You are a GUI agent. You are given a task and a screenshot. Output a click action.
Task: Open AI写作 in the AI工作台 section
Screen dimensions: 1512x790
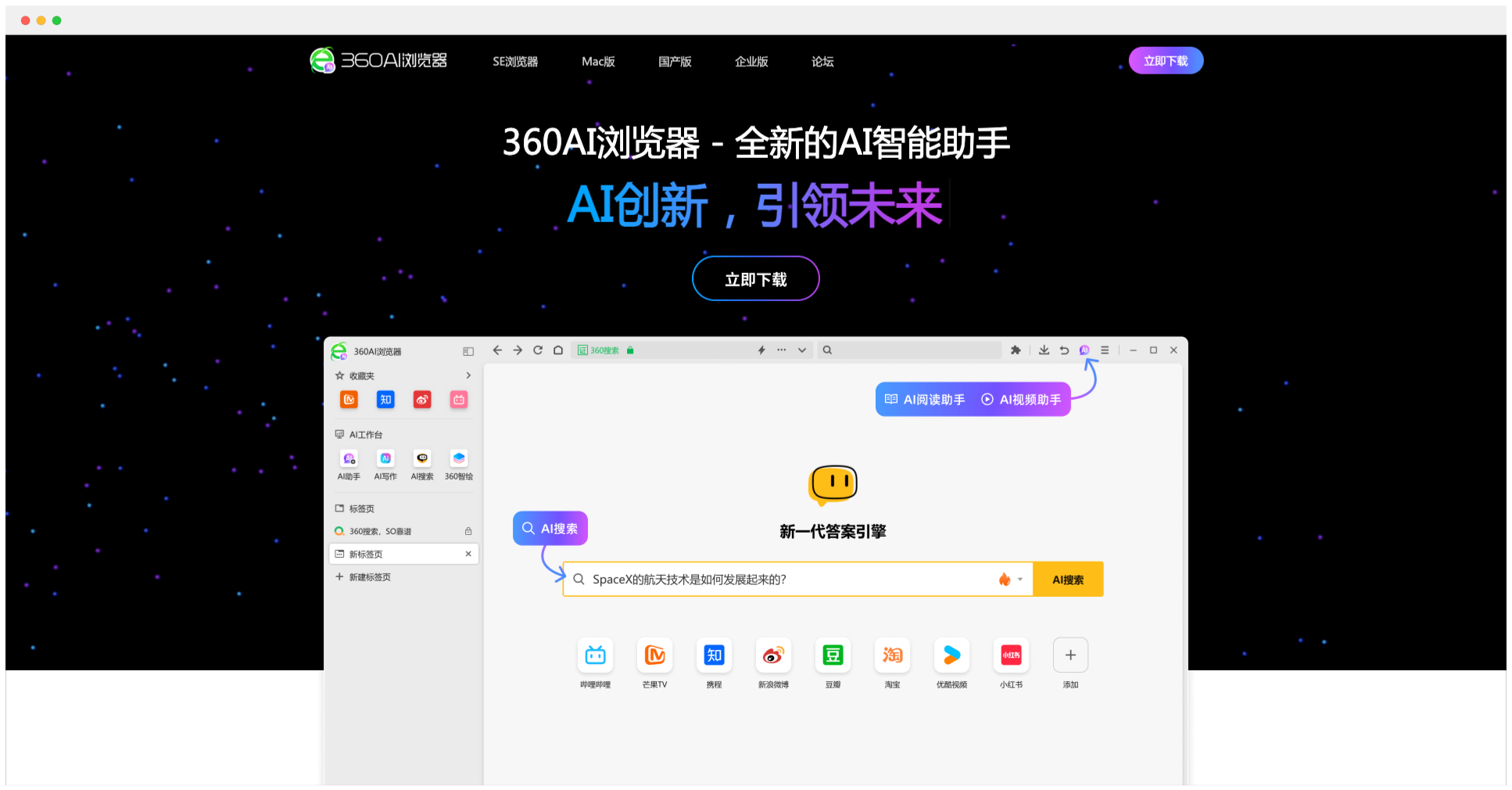[385, 465]
